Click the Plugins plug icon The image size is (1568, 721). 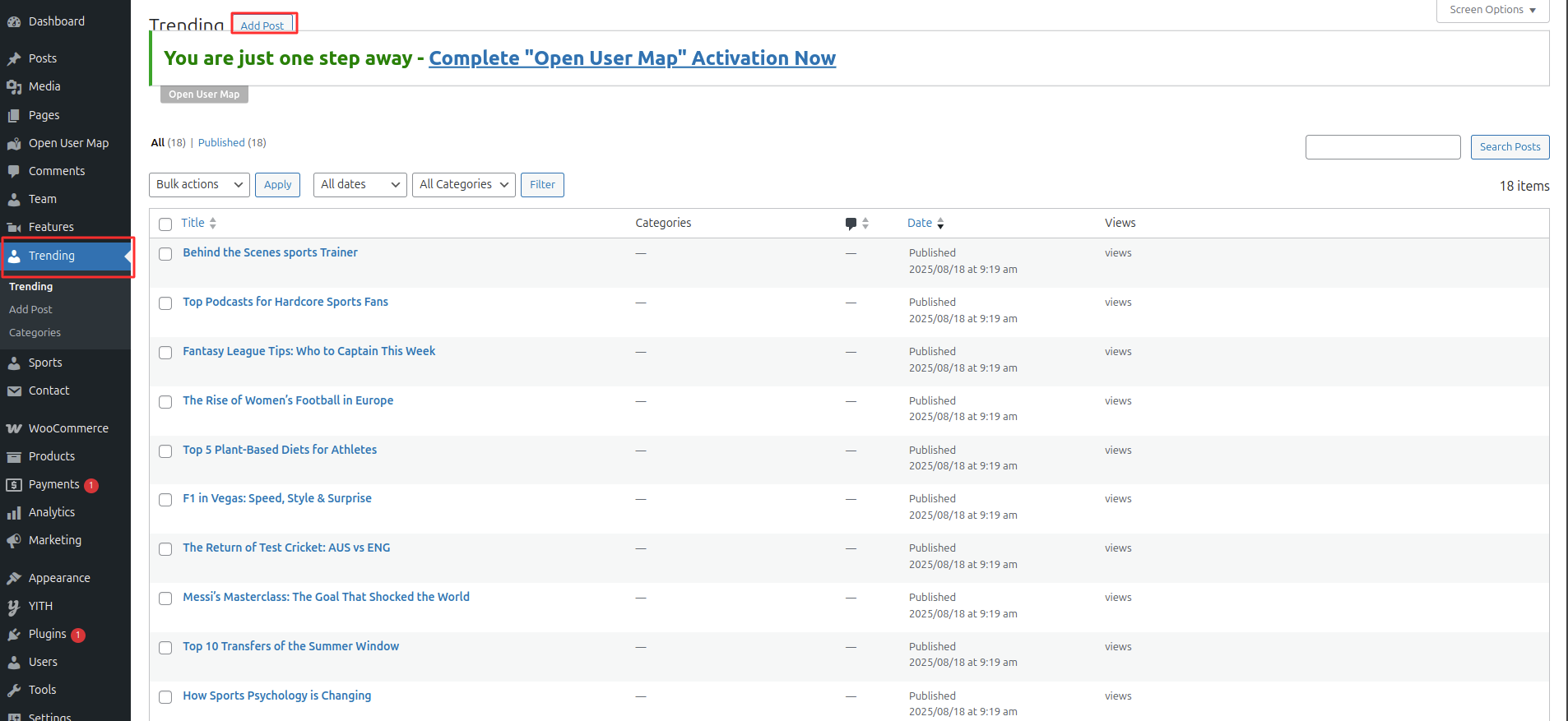[14, 635]
